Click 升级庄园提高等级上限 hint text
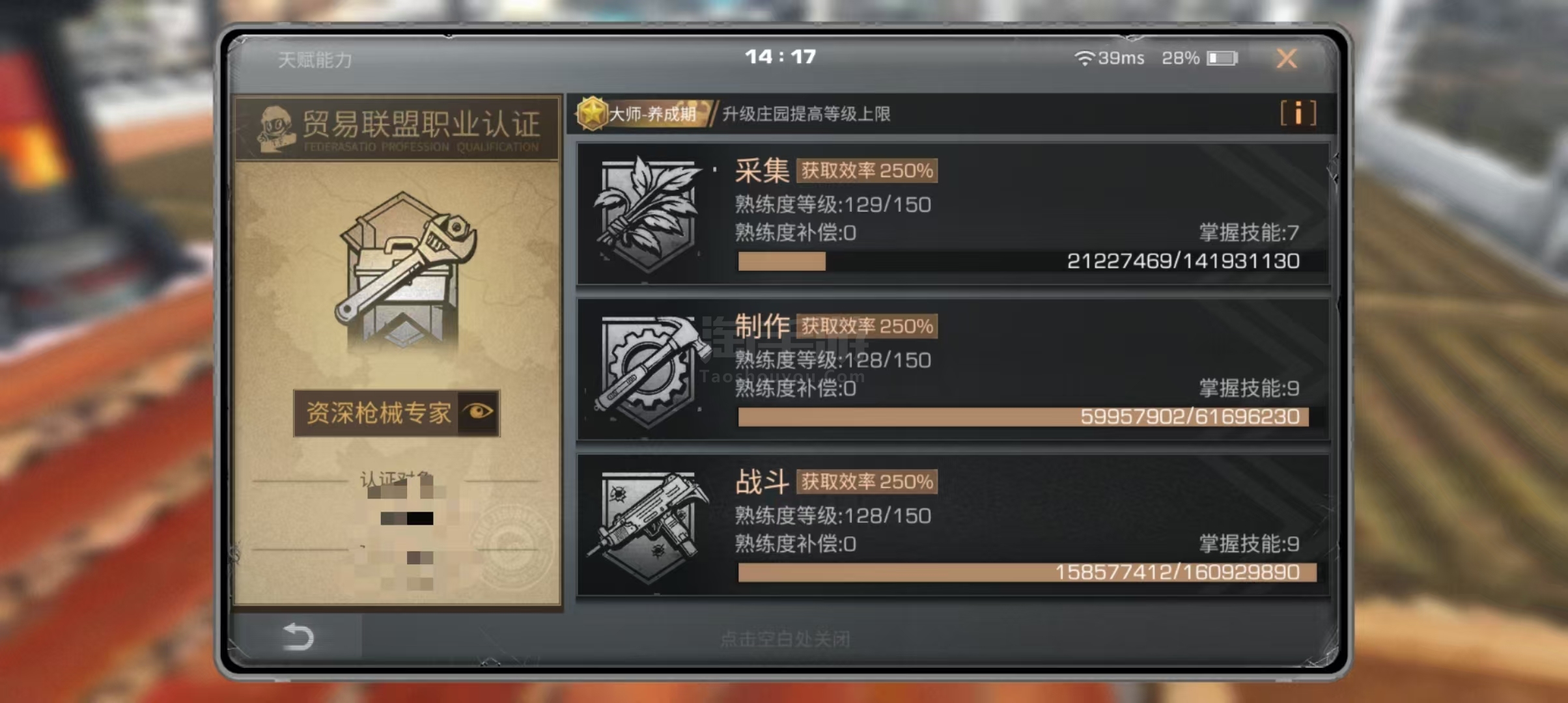 pos(806,115)
